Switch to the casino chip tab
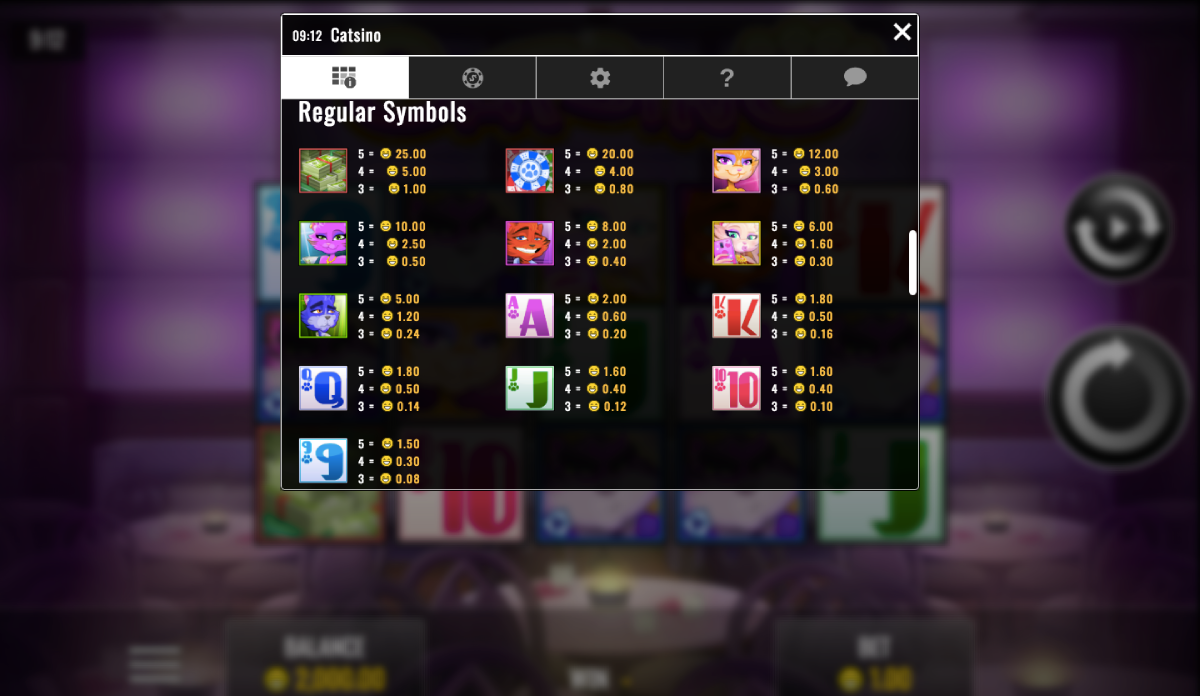This screenshot has height=696, width=1200. 472,77
